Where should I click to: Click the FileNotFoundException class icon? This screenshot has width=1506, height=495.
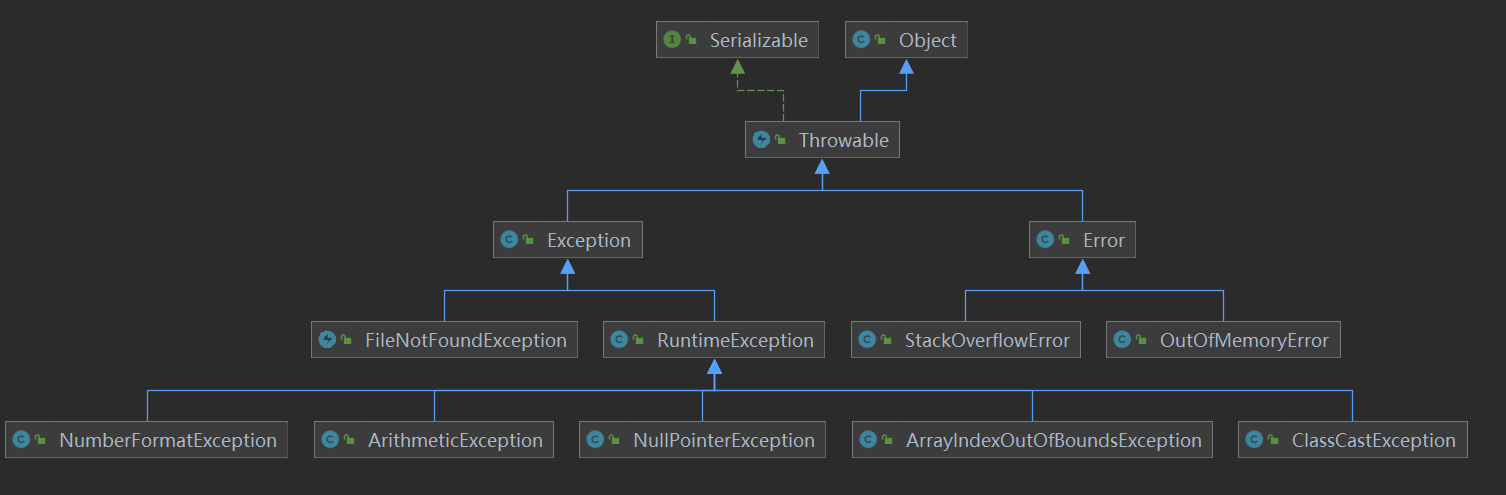pos(326,340)
